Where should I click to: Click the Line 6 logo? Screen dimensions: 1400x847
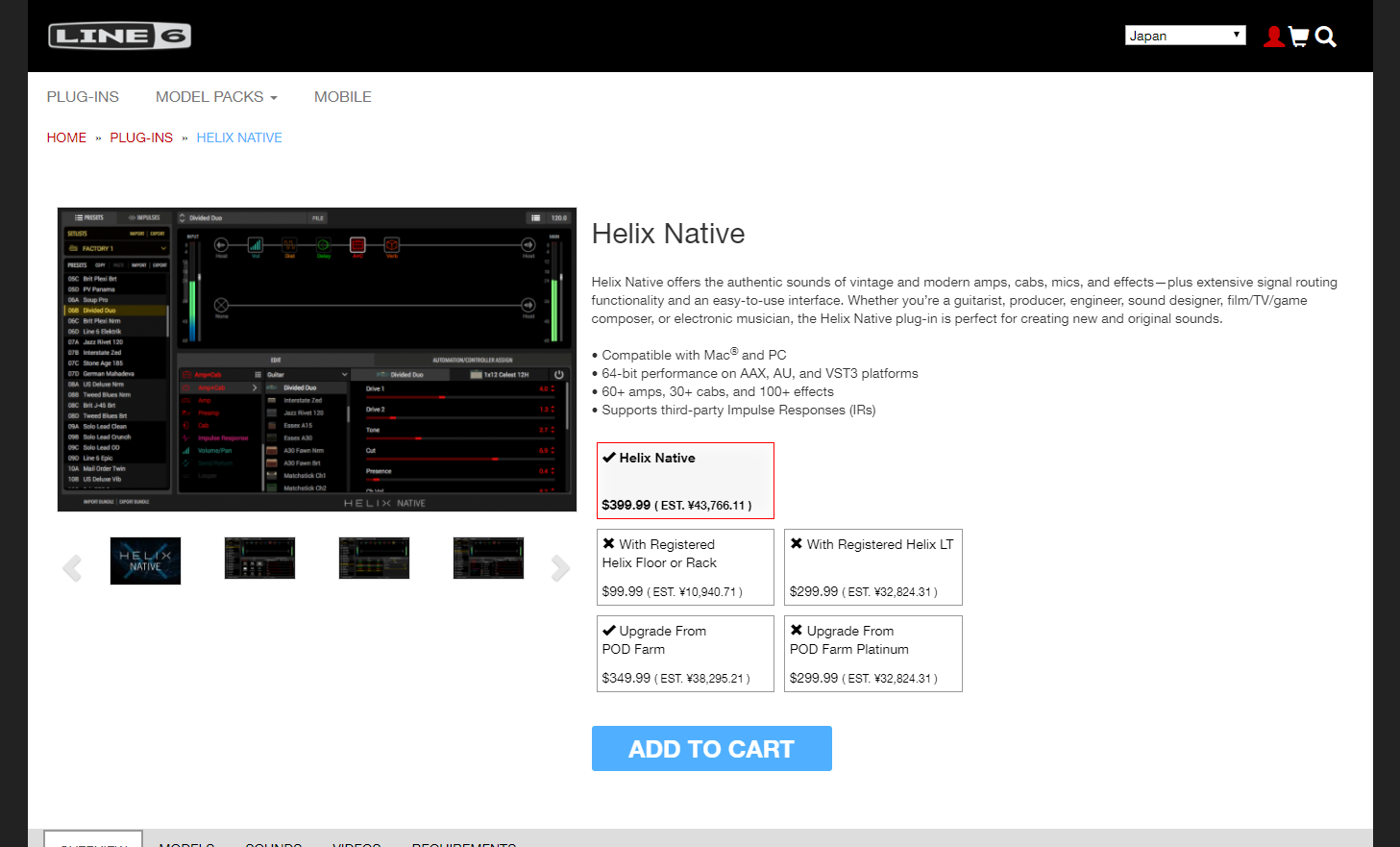pos(119,37)
